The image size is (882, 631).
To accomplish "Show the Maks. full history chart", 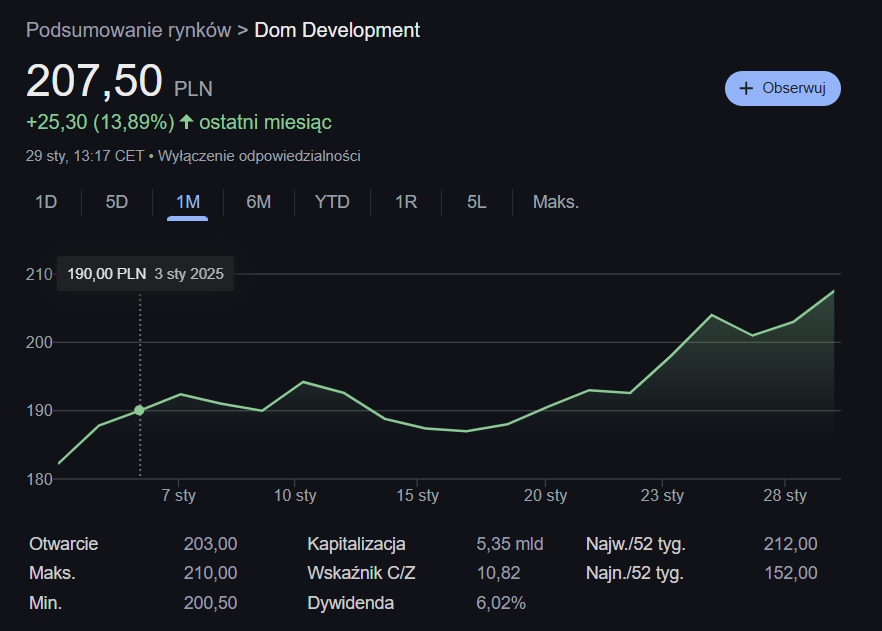I will (x=555, y=202).
